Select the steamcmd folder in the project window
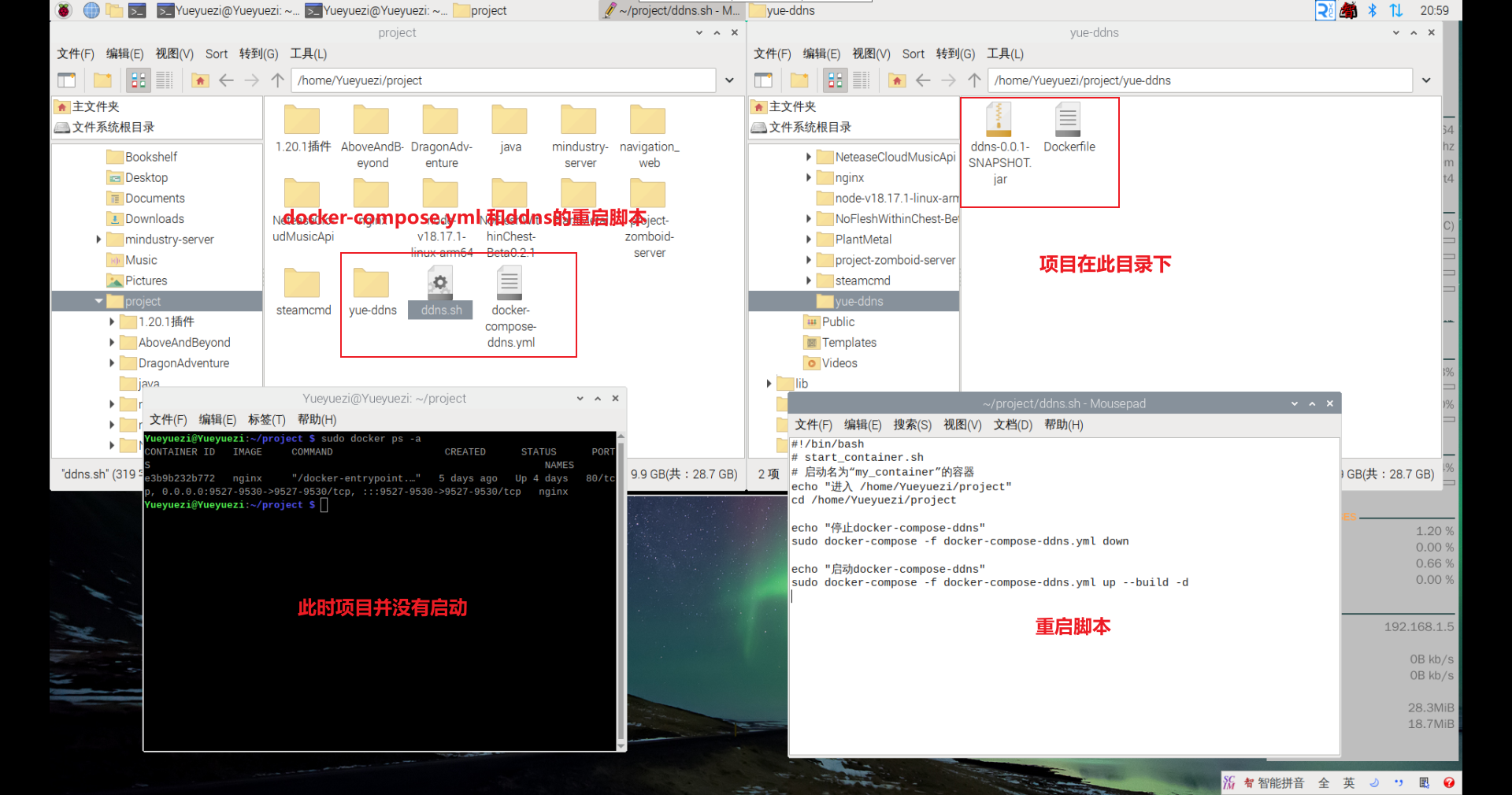This screenshot has width=1512, height=795. [303, 292]
